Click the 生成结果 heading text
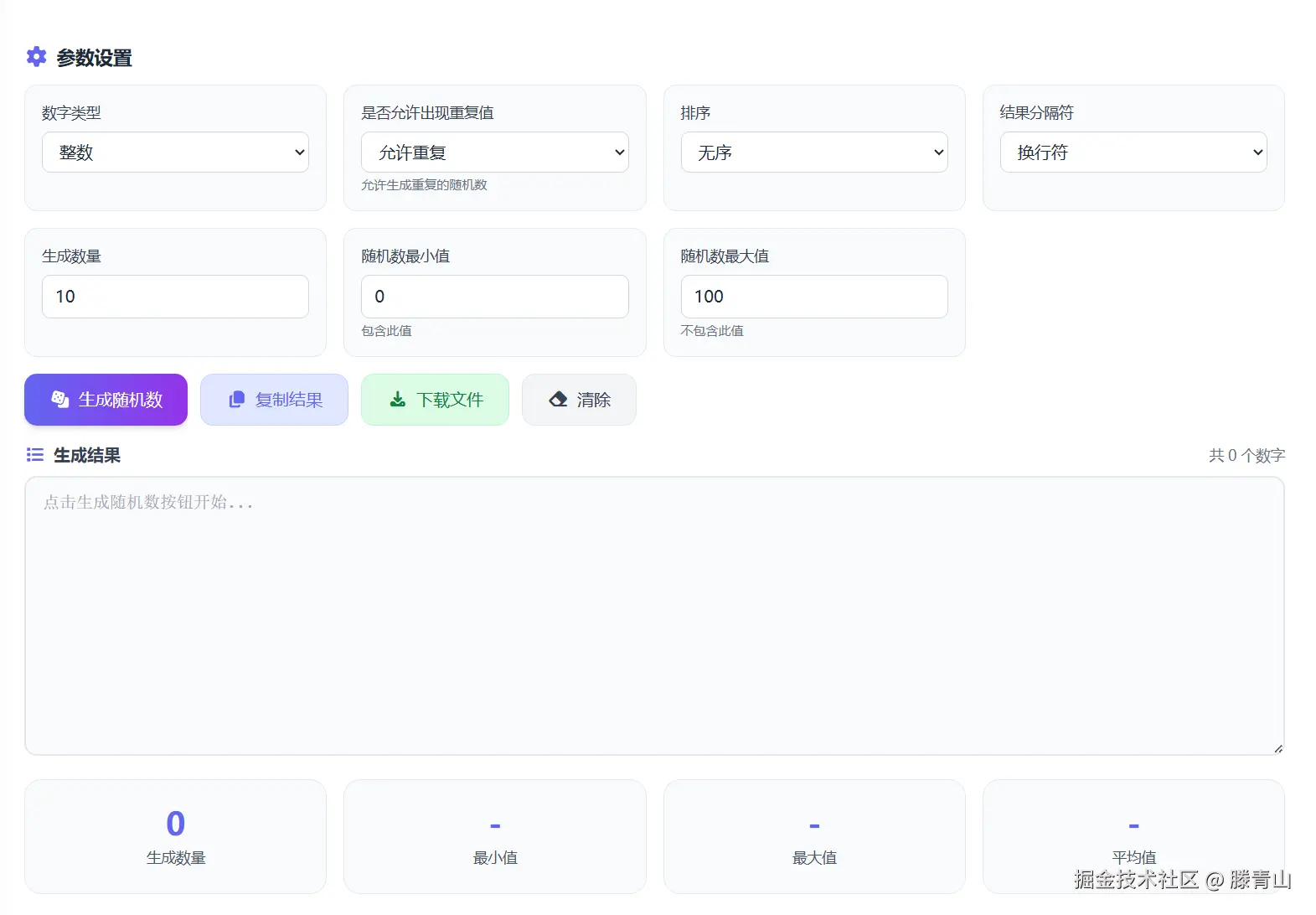 pos(87,455)
